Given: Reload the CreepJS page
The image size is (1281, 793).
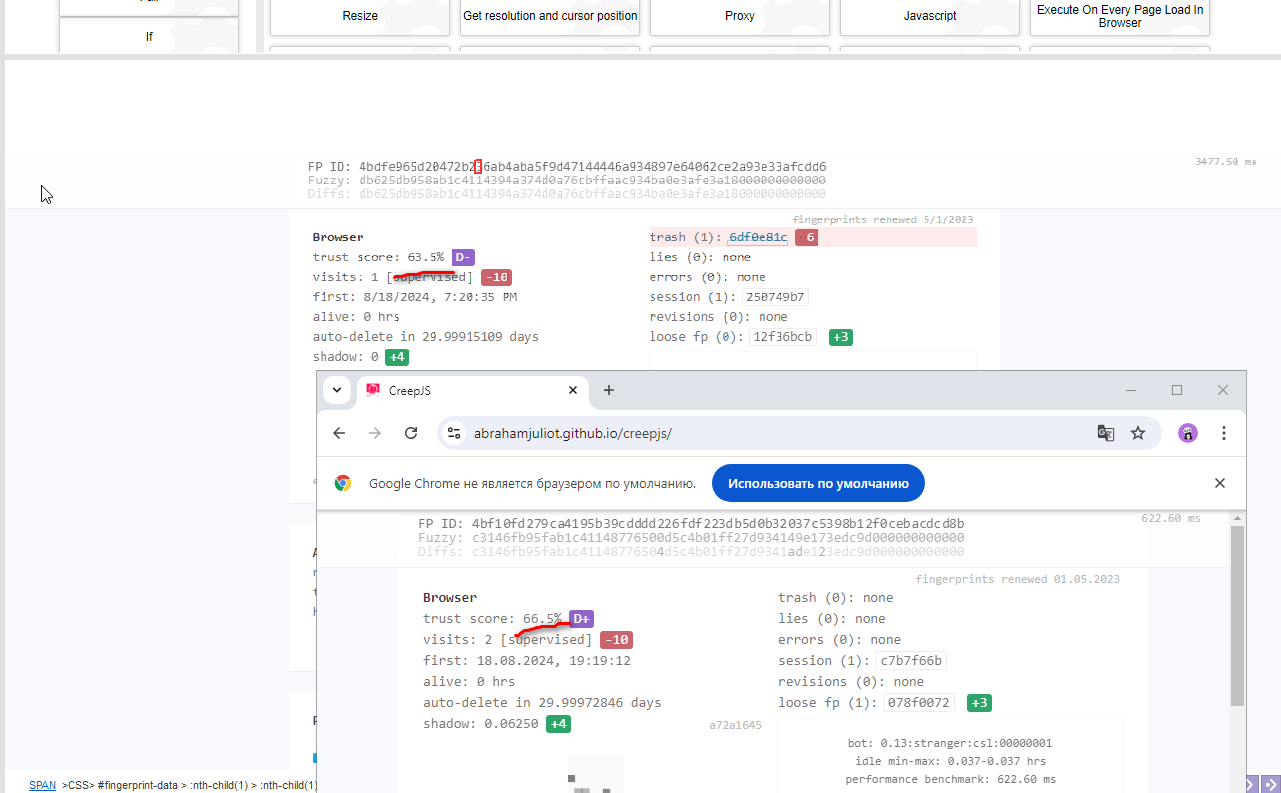Looking at the screenshot, I should (x=411, y=433).
